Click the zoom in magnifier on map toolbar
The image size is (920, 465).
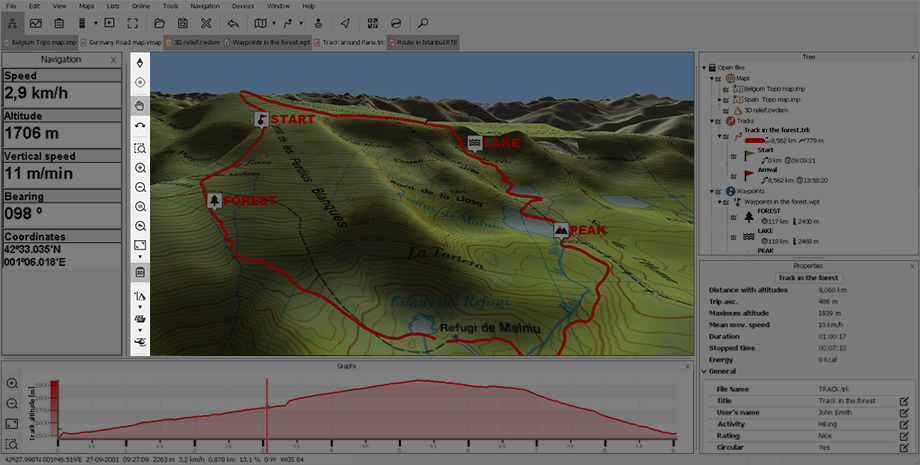140,167
